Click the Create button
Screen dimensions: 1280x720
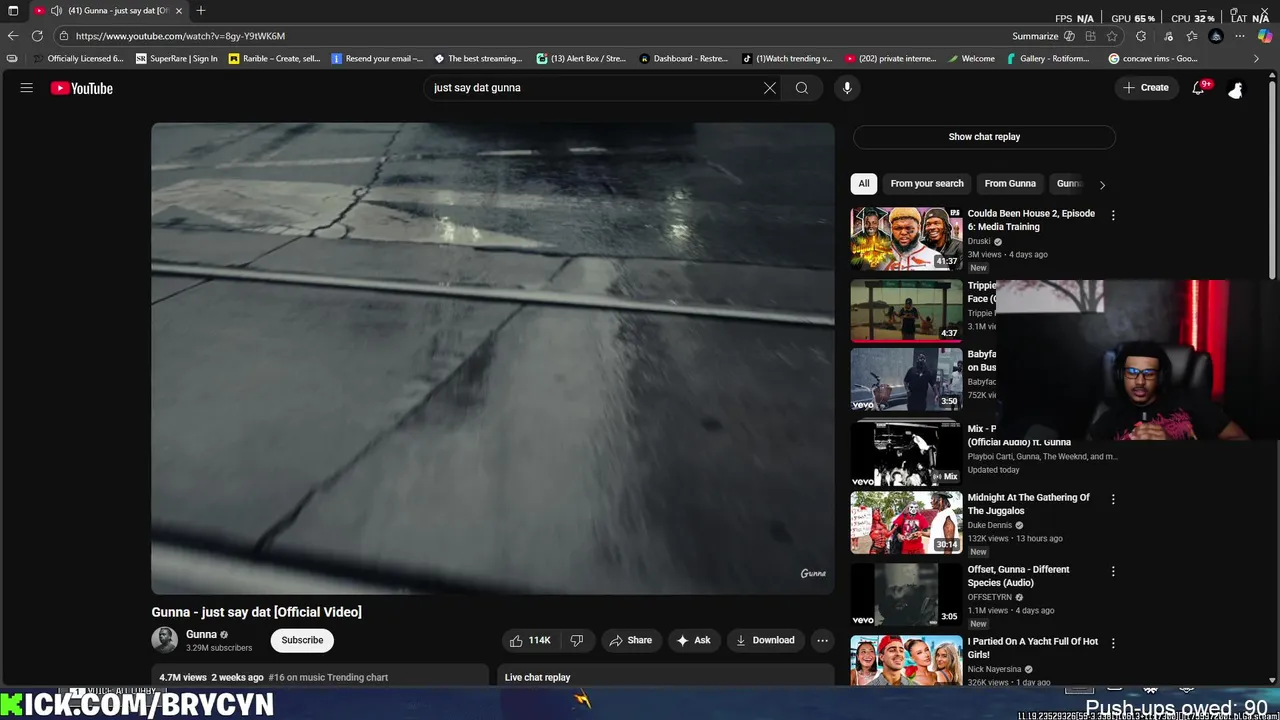1146,88
